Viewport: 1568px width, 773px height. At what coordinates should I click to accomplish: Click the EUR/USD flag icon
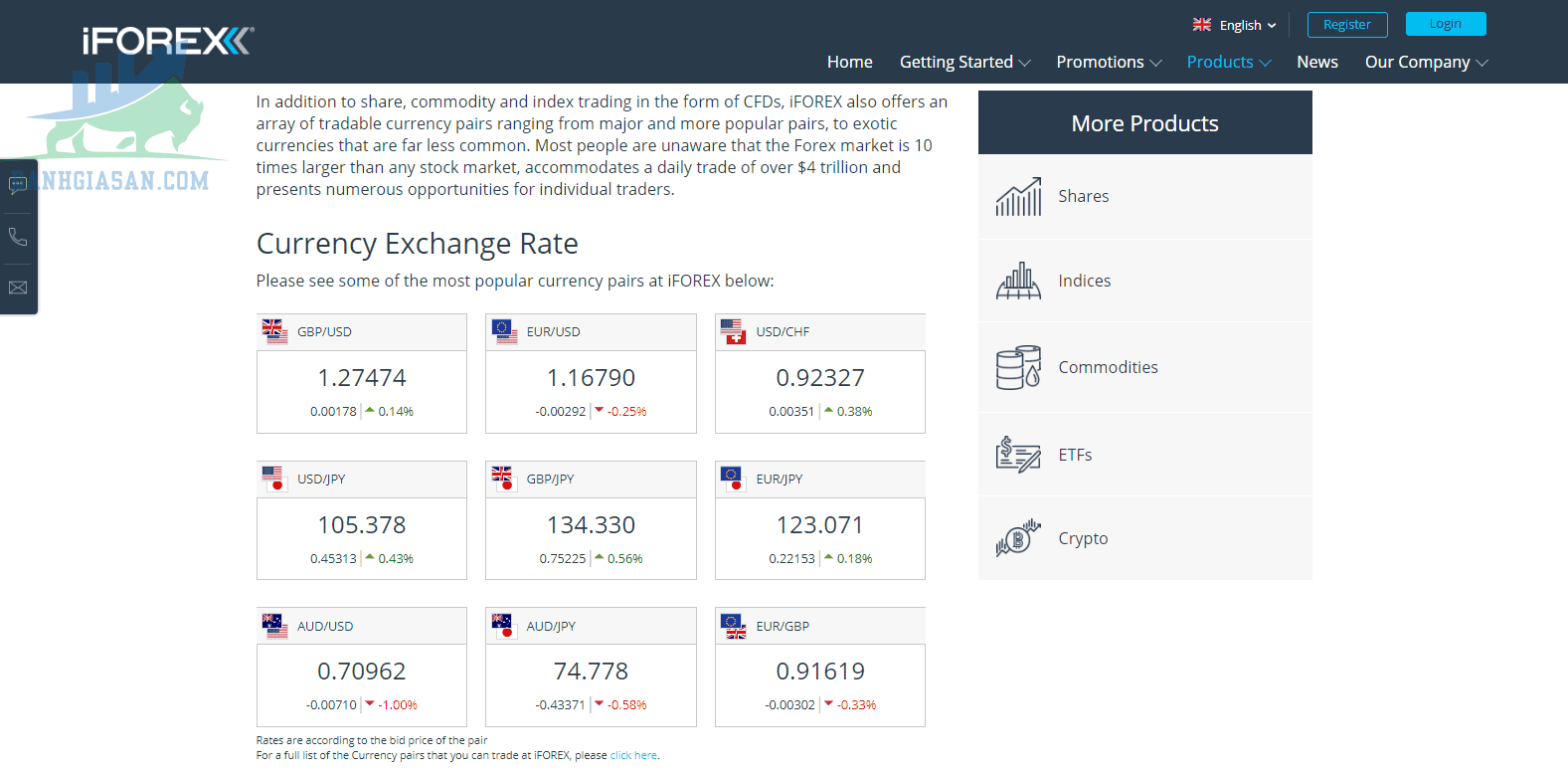tap(504, 331)
